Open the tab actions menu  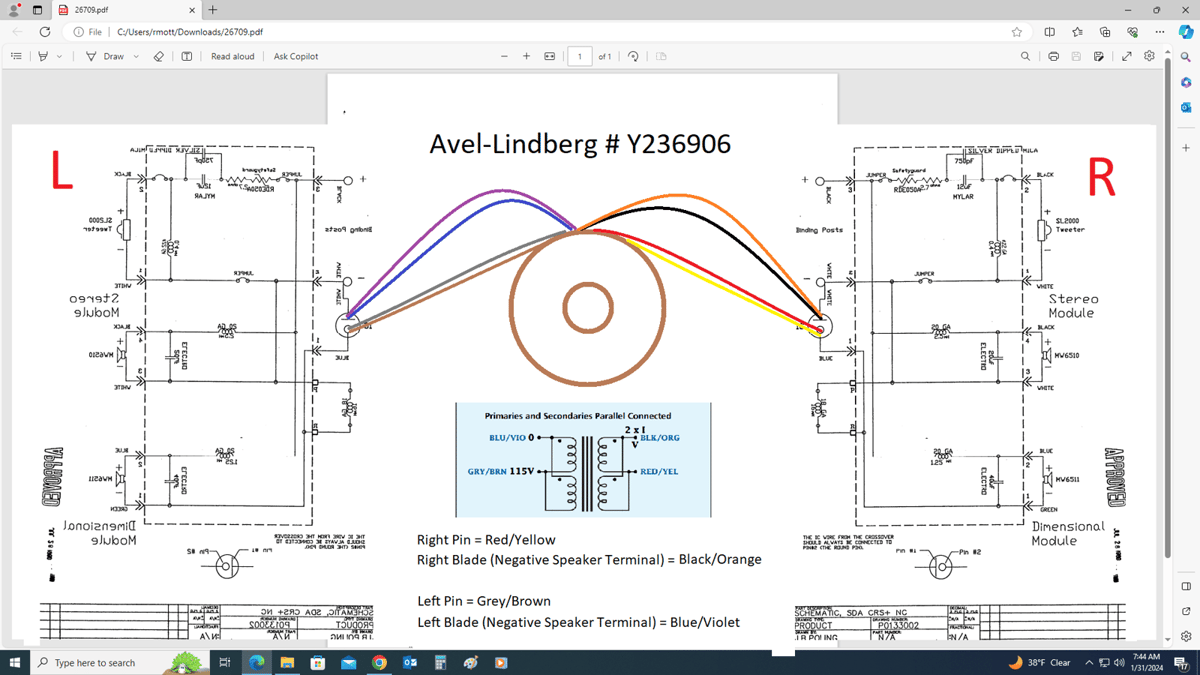[37, 10]
